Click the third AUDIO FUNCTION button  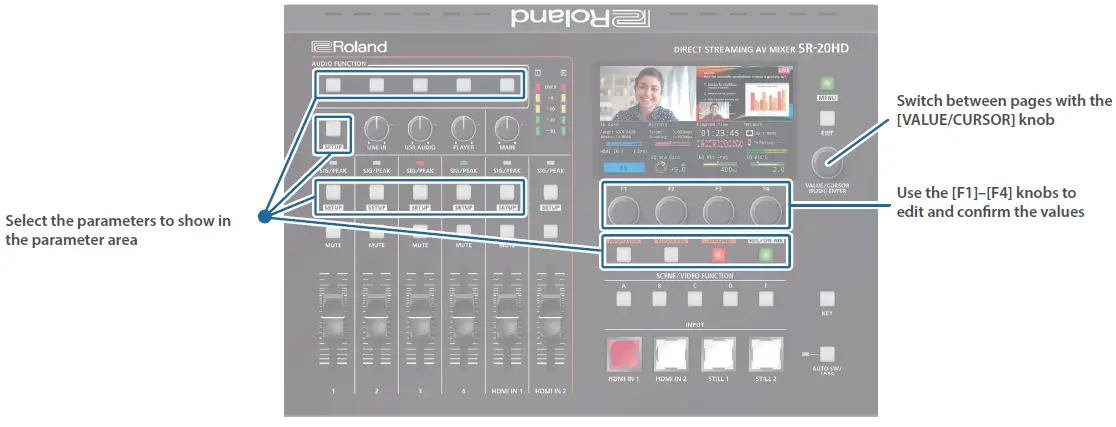pos(421,85)
